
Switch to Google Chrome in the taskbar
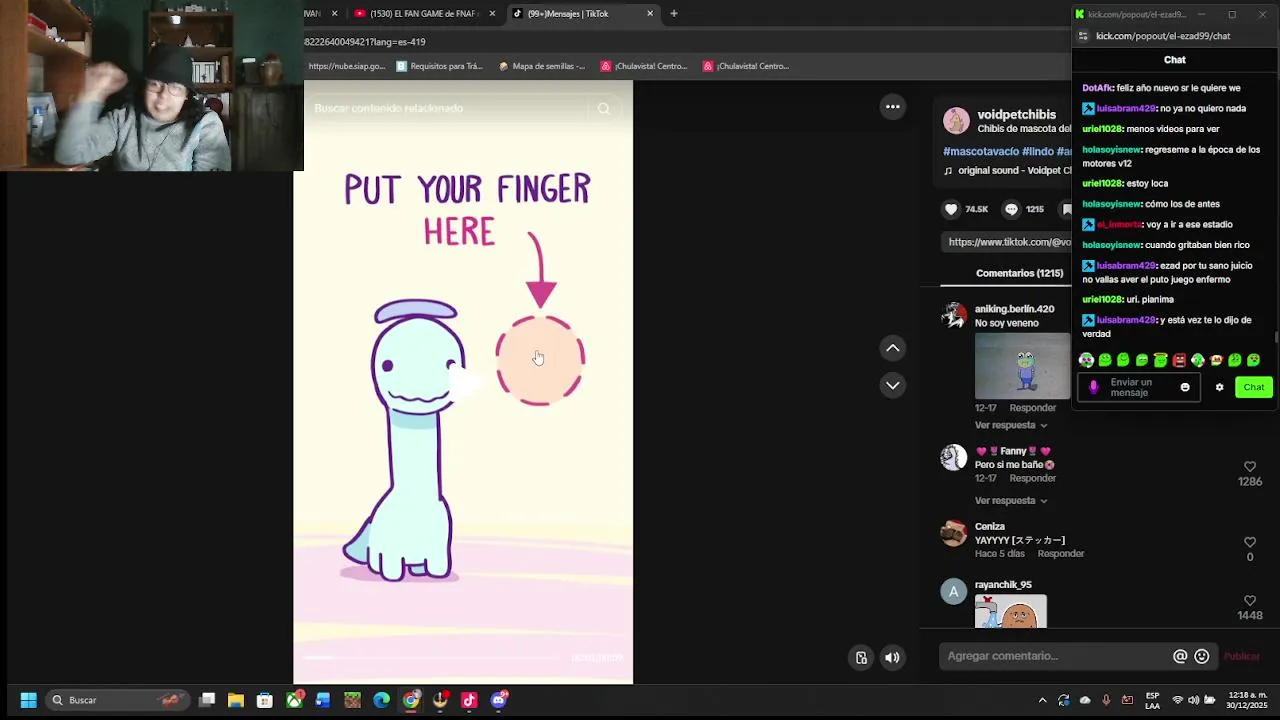click(x=411, y=700)
